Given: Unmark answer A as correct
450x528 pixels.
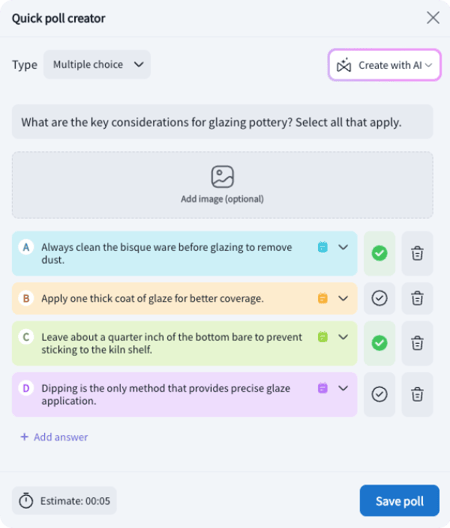Looking at the screenshot, I should (379, 253).
